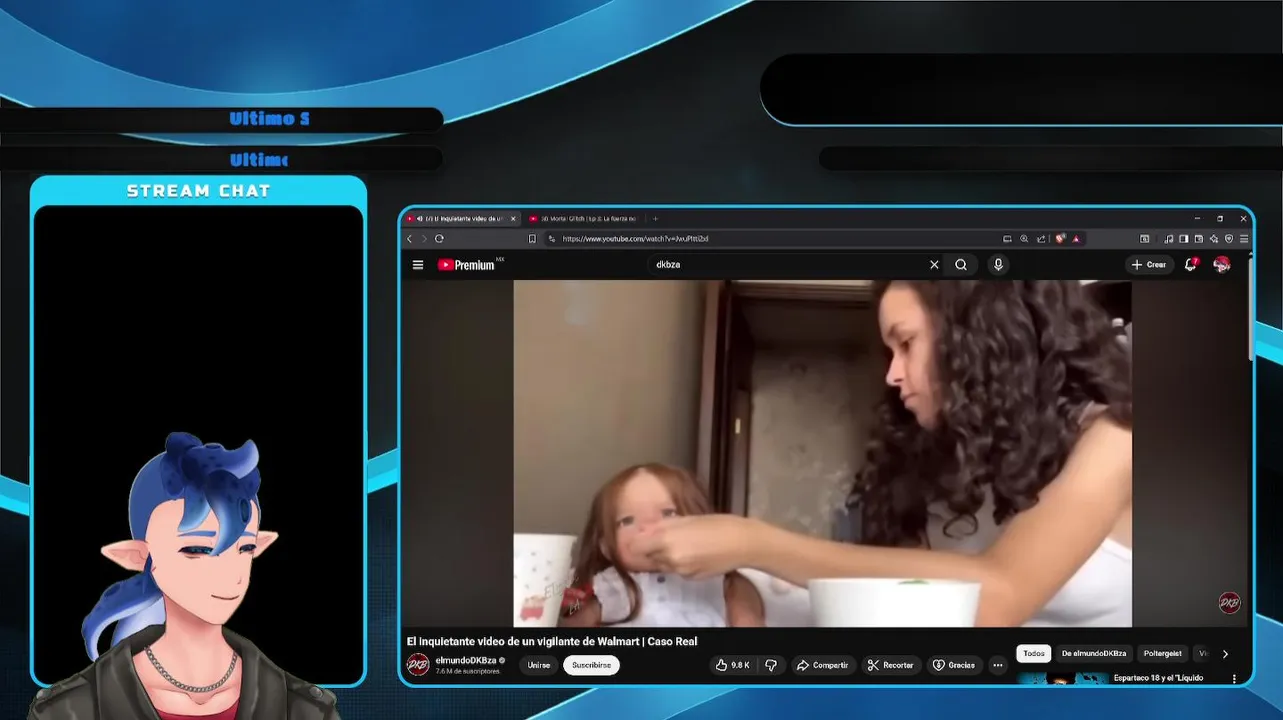Open options for Espartaco 18 recommendation
The height and width of the screenshot is (720, 1283).
1234,679
